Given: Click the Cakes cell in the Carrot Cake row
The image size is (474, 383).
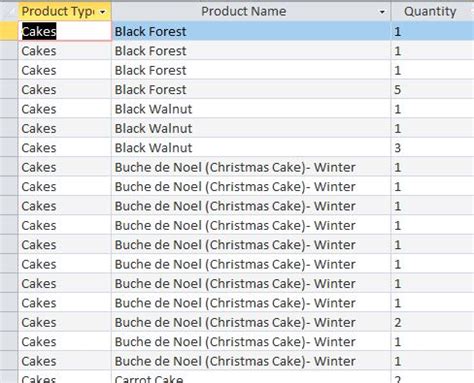Looking at the screenshot, I should point(65,377).
